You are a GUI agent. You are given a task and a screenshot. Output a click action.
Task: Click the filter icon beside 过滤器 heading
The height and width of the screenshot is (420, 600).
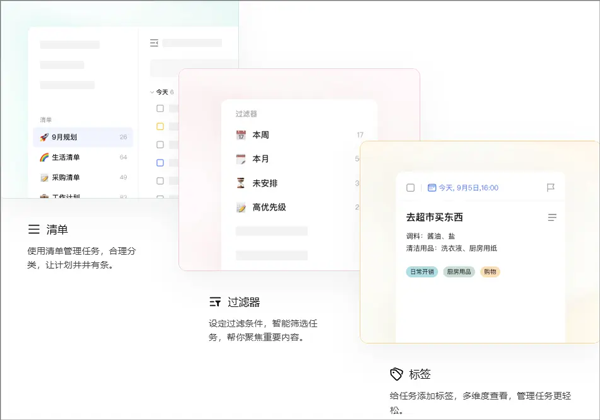tap(215, 302)
